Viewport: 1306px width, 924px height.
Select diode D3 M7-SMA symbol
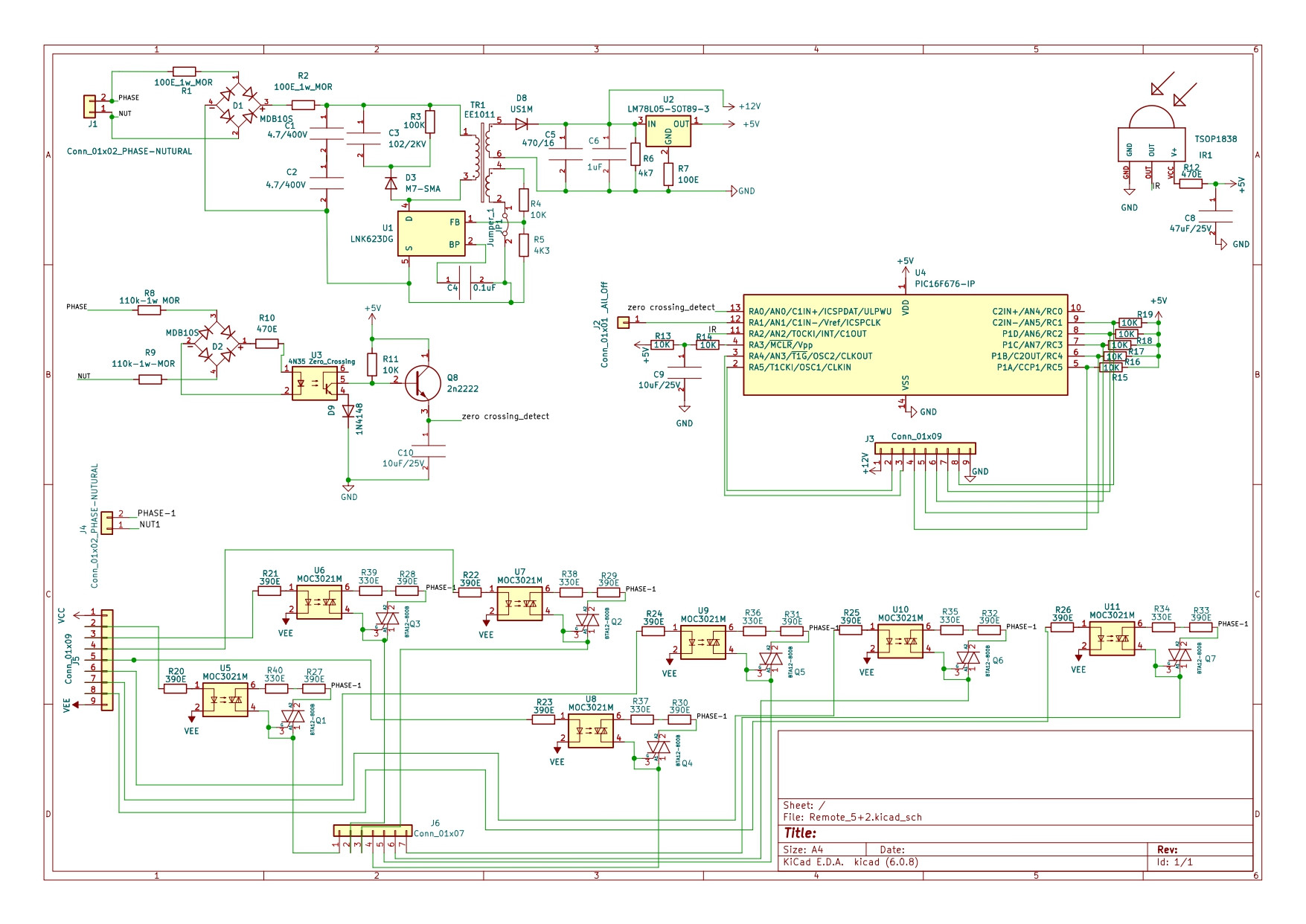click(391, 184)
